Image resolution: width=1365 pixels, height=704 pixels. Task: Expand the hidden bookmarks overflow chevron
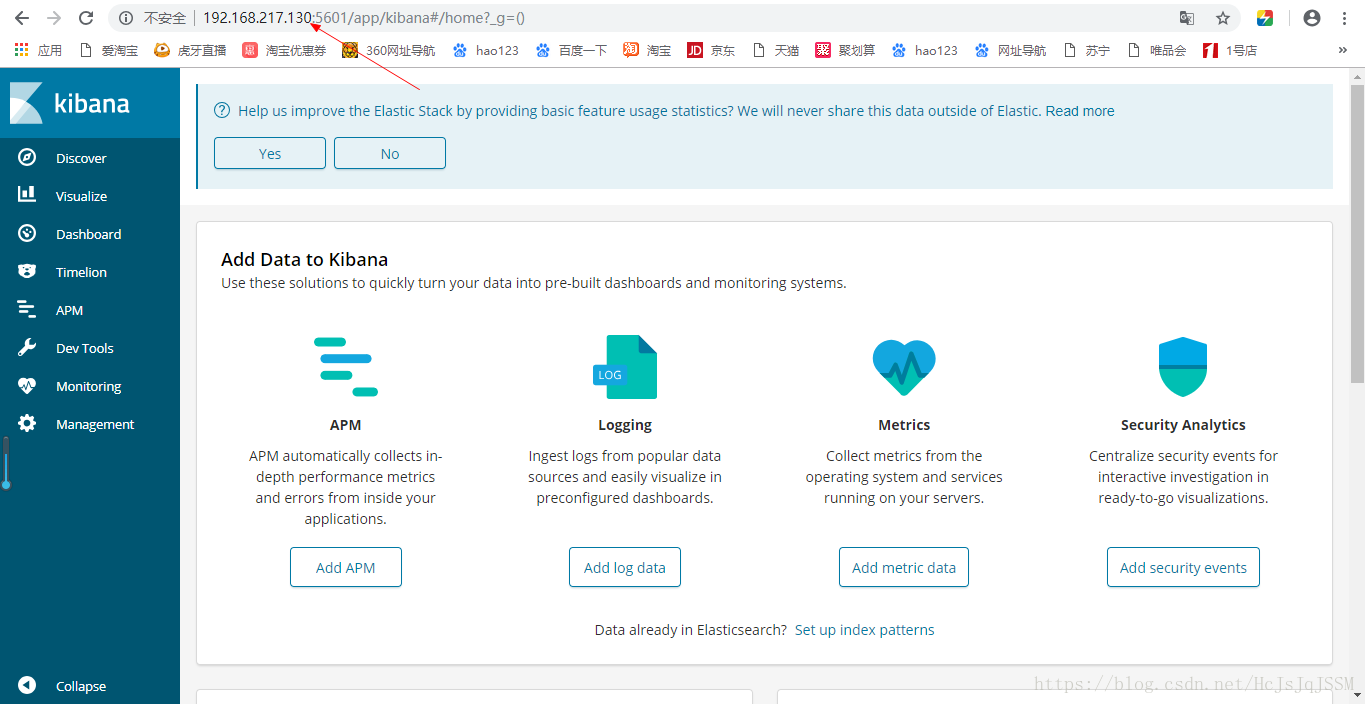[x=1342, y=50]
